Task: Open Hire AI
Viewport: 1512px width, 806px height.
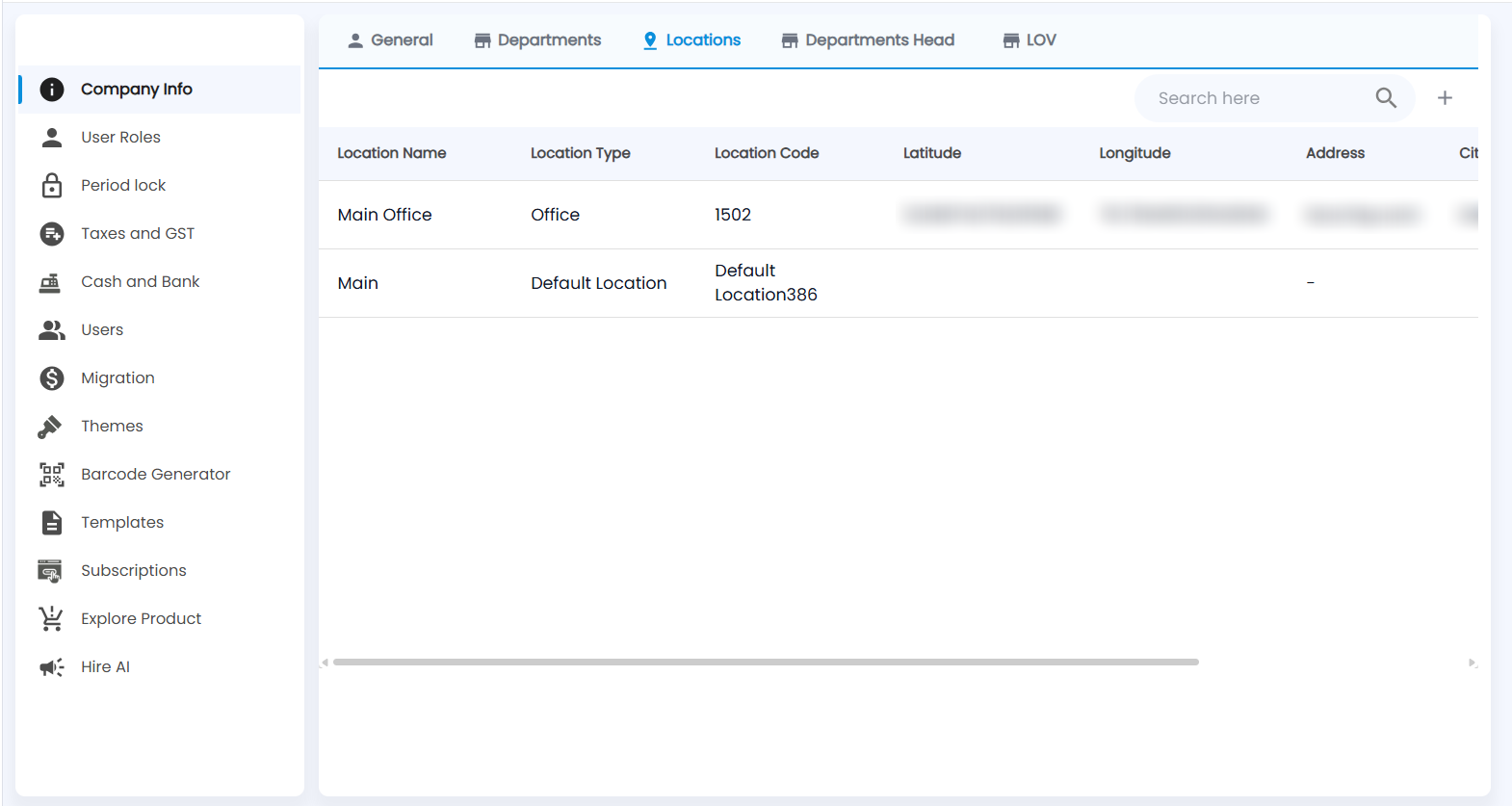Action: (x=160, y=667)
